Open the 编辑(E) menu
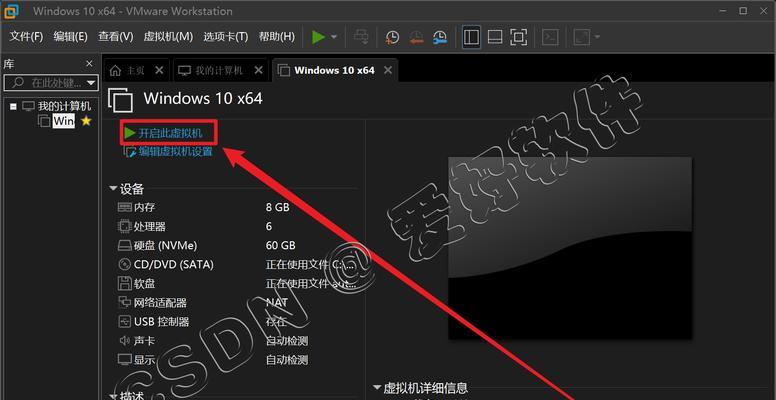776x400 pixels. pyautogui.click(x=70, y=37)
